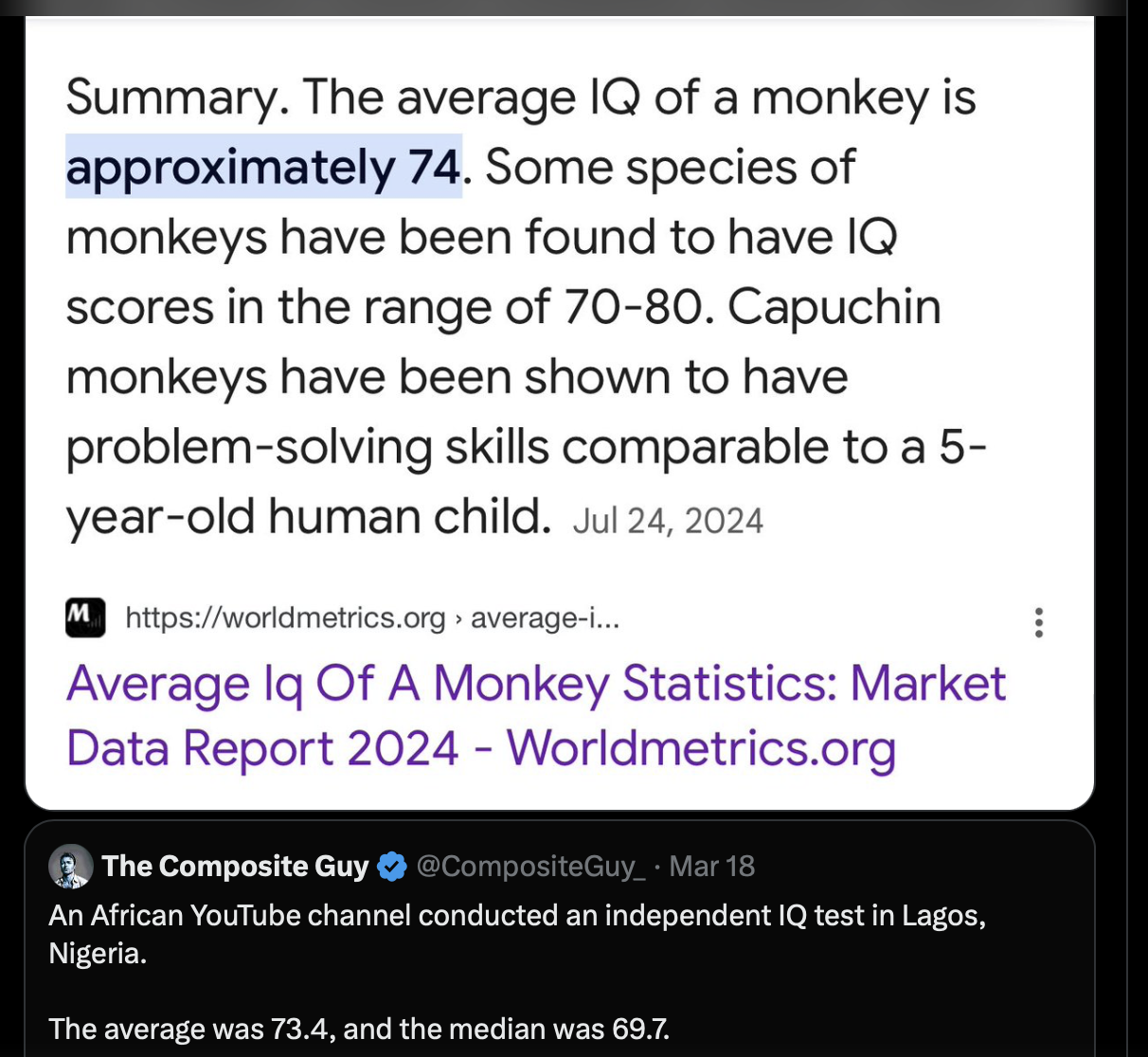
Task: Click the https://worldmetrics.org URL text
Action: 285,618
